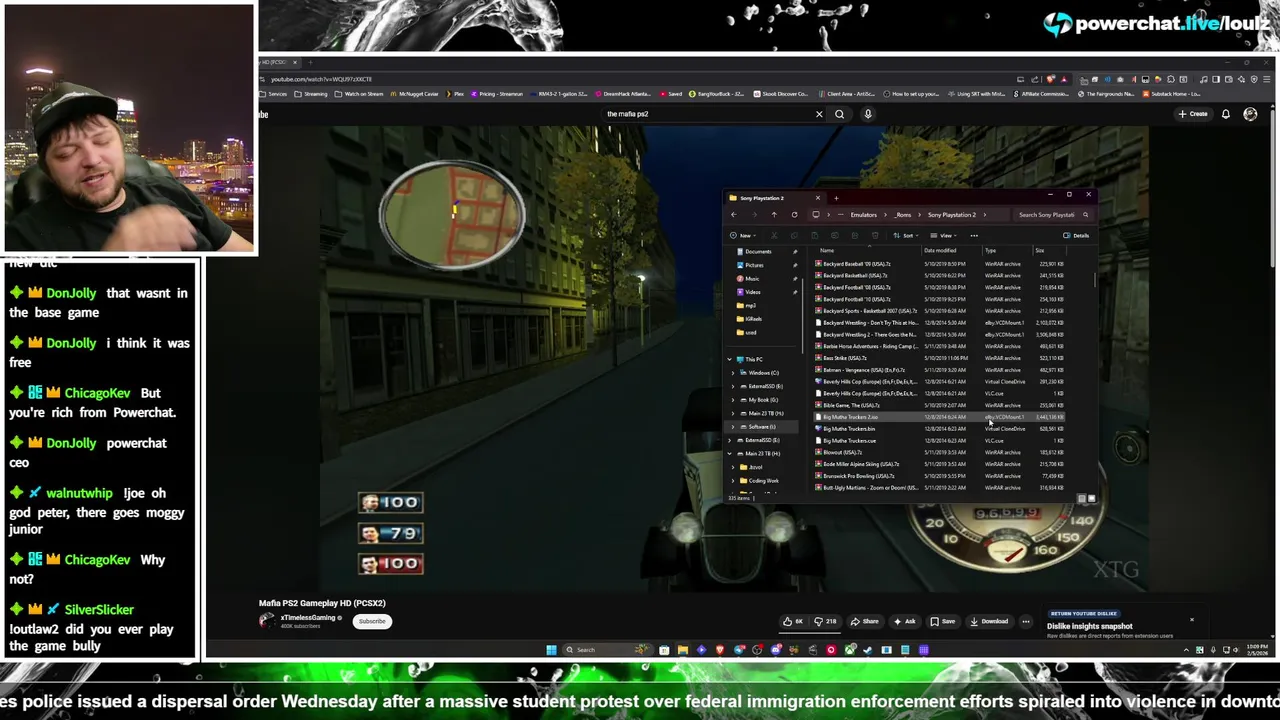Open the Streaming bookmarks folder
Viewport: 1280px width, 720px height.
(311, 94)
